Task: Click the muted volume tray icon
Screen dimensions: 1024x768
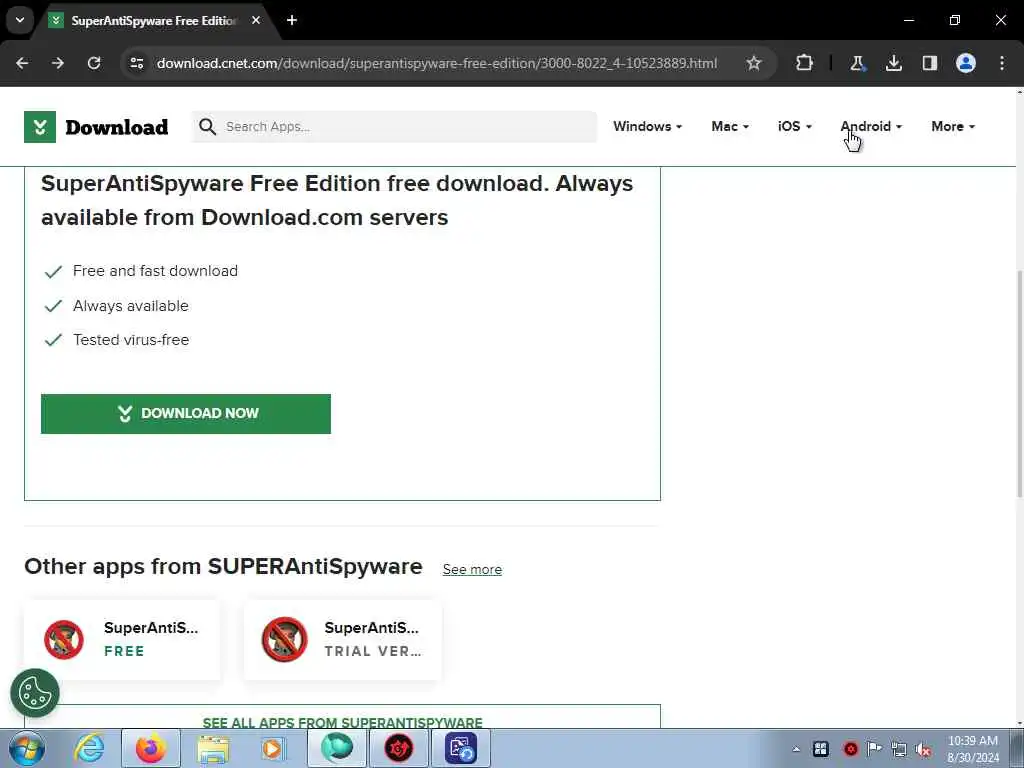Action: (x=923, y=749)
